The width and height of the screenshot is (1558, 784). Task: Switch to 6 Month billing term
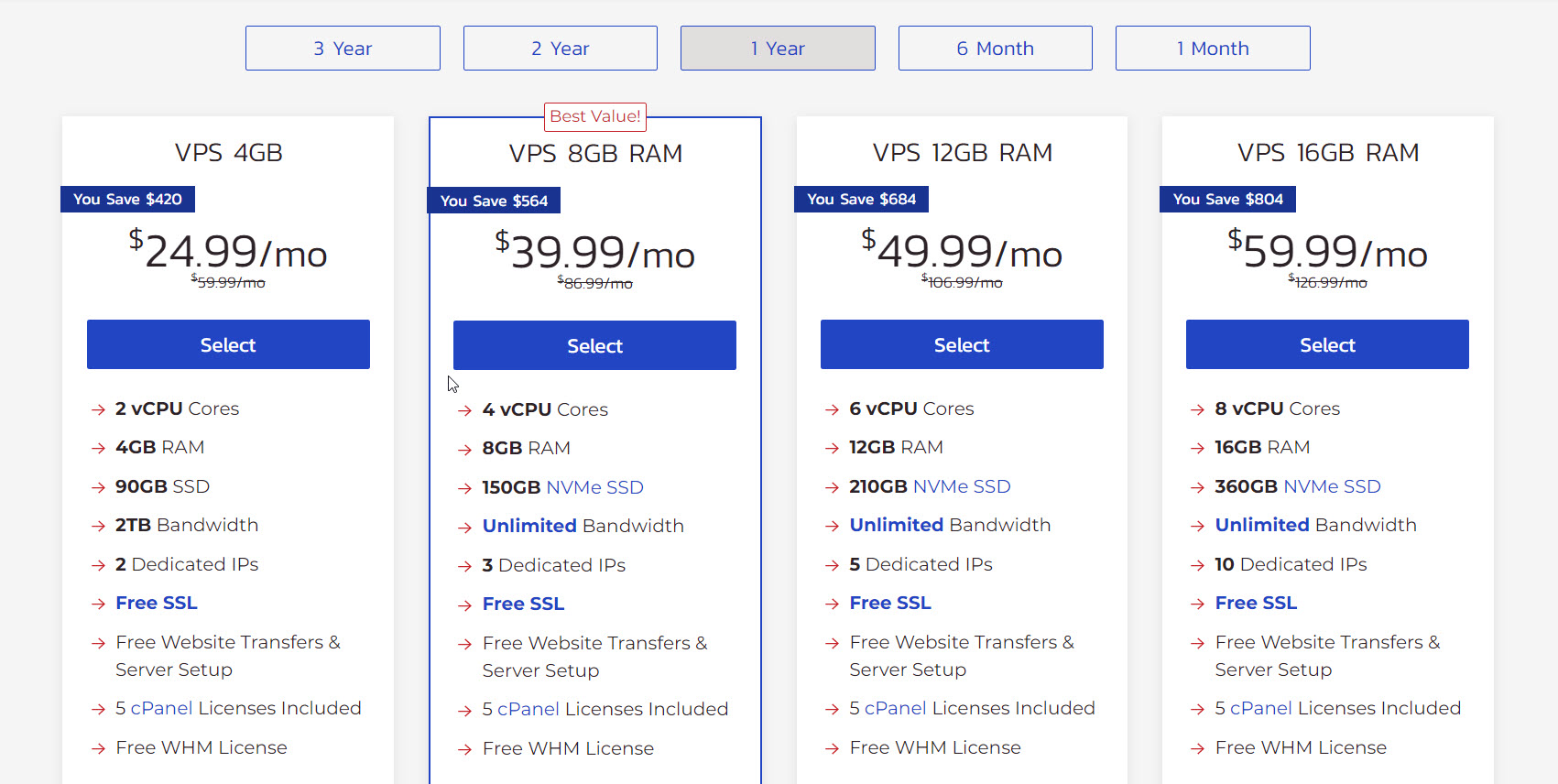coord(995,49)
